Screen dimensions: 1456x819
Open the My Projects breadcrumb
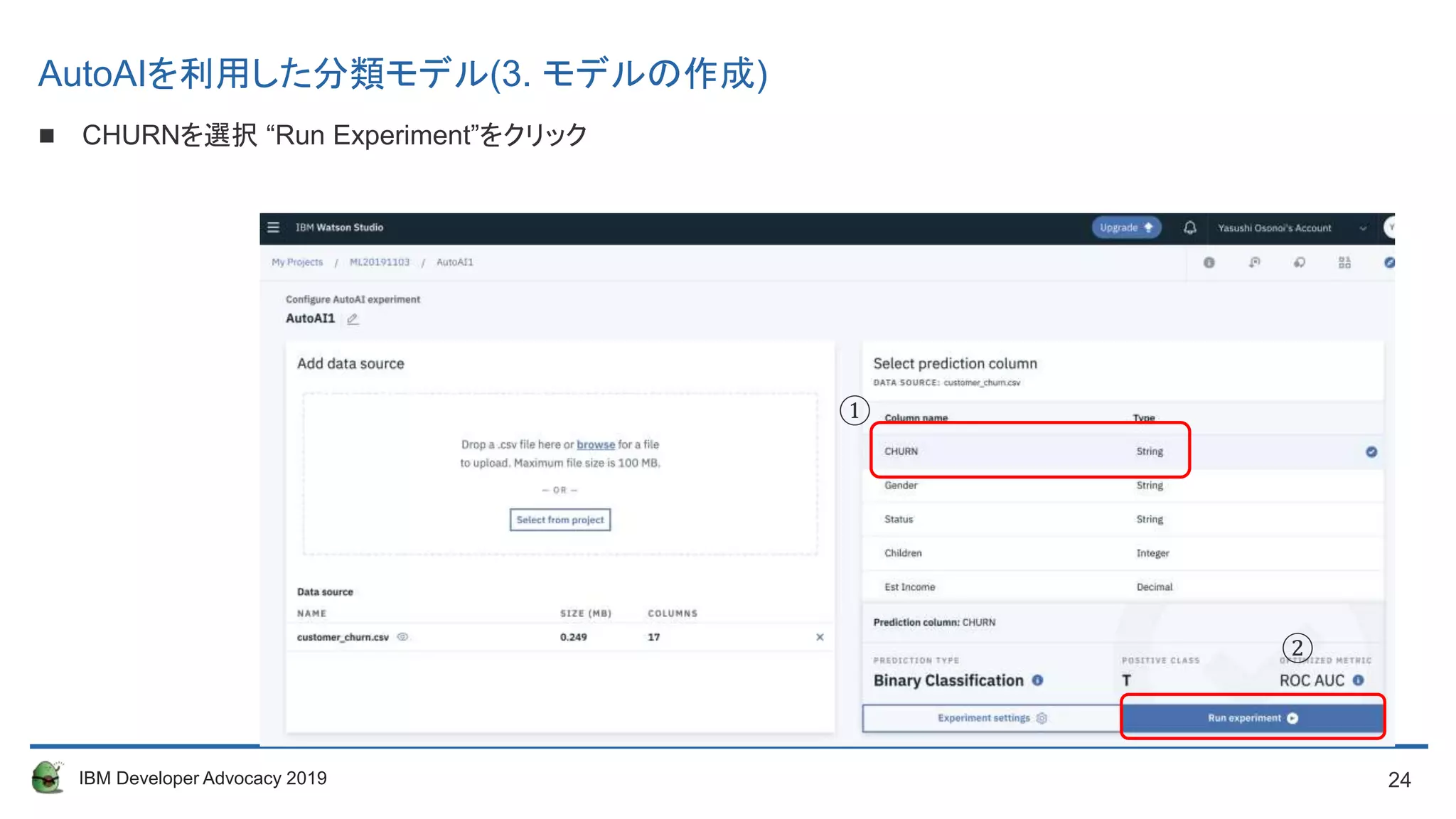click(x=297, y=262)
